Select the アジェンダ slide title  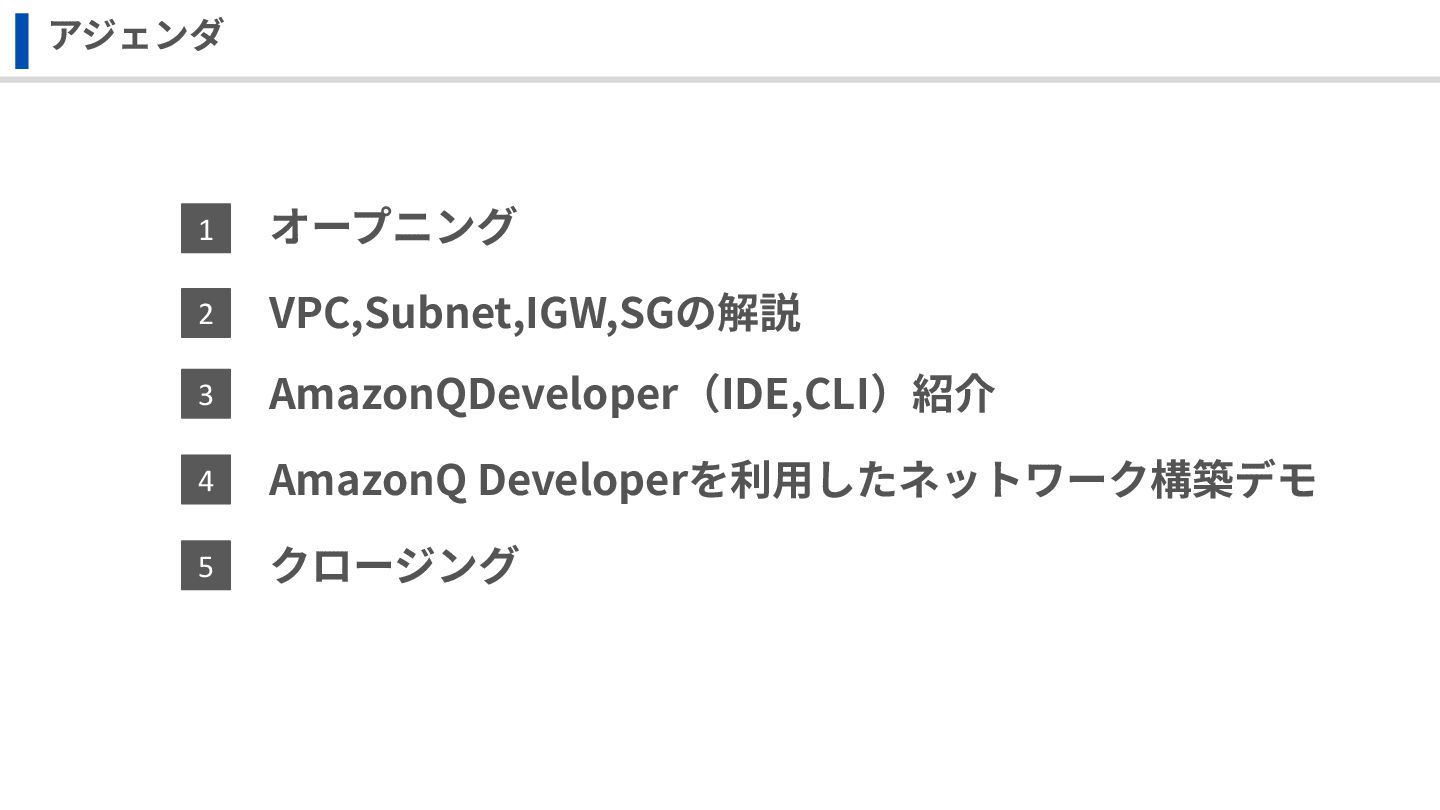pyautogui.click(x=135, y=36)
